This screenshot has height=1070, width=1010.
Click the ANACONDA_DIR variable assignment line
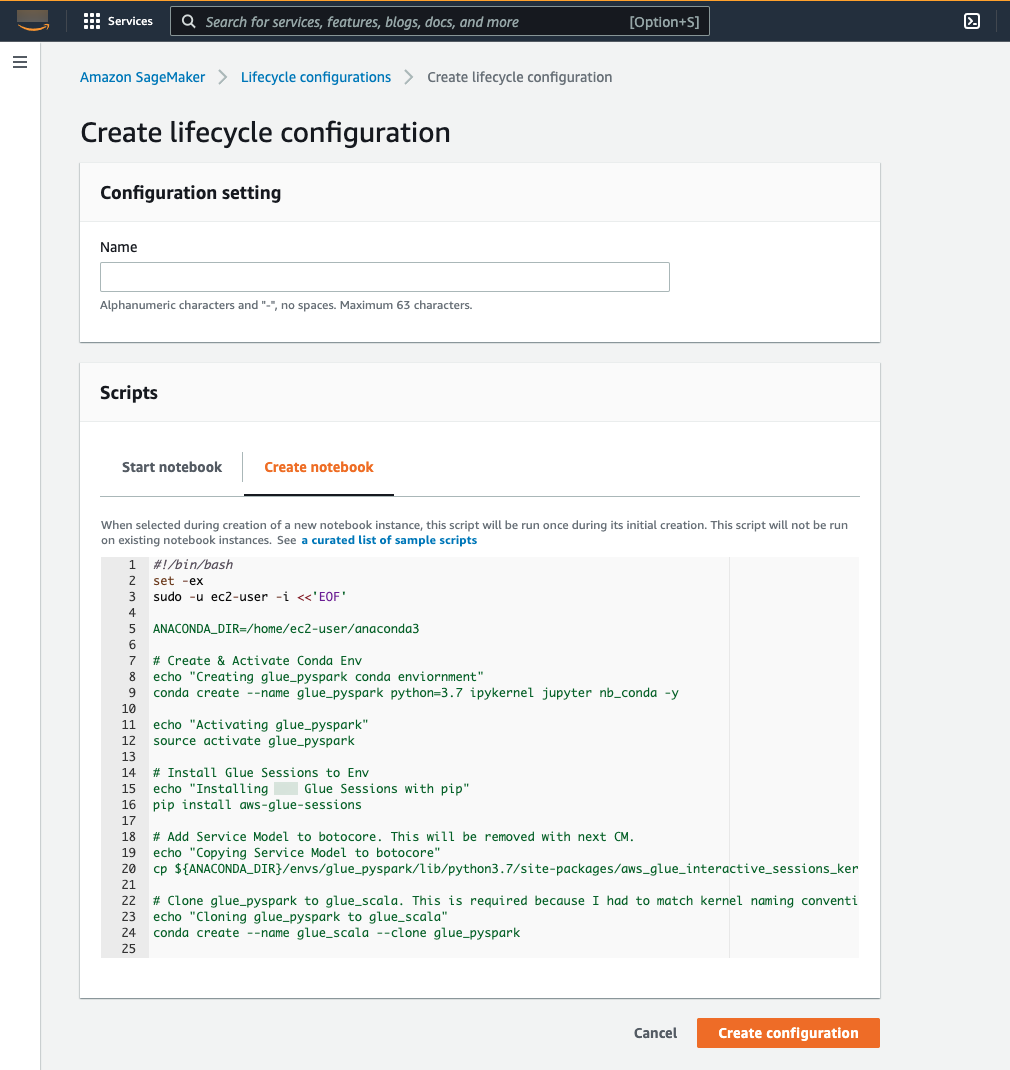[x=286, y=629]
